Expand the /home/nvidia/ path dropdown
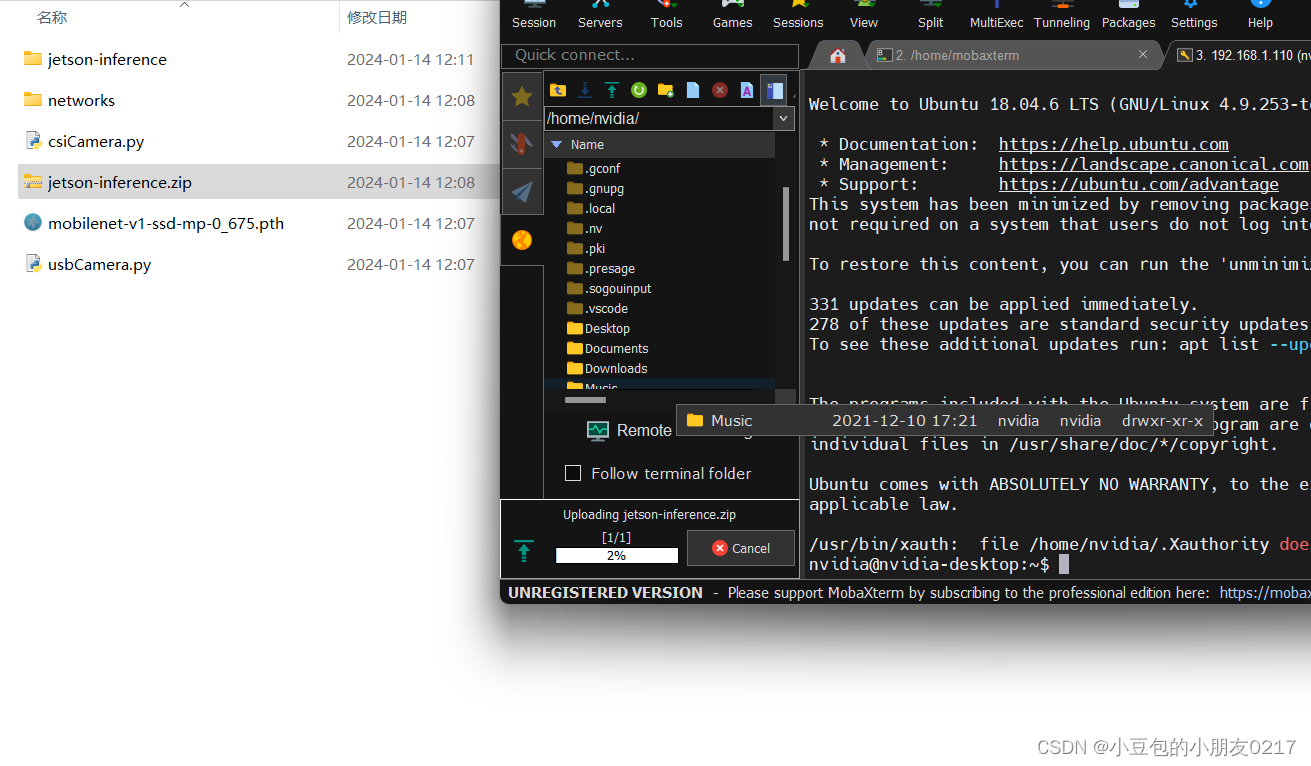Viewport: 1311px width, 766px height. (784, 119)
